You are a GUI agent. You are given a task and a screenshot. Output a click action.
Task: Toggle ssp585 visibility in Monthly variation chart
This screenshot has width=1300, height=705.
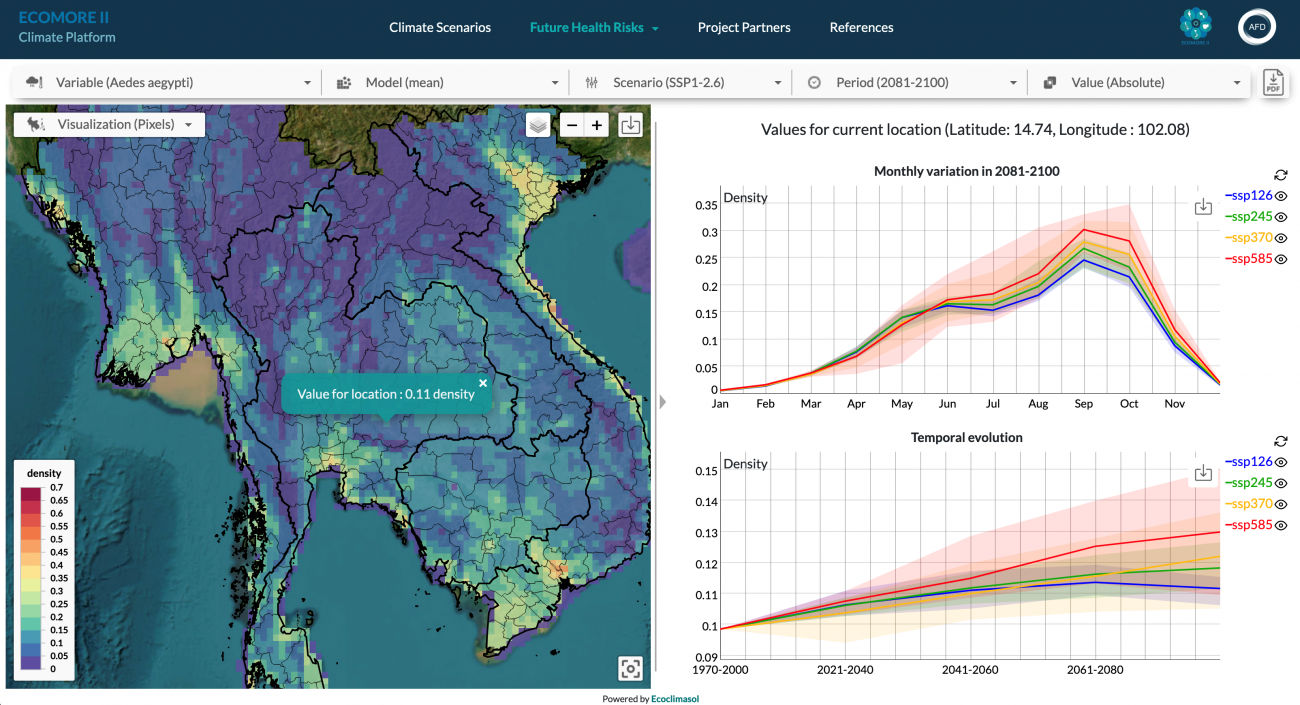coord(1281,259)
